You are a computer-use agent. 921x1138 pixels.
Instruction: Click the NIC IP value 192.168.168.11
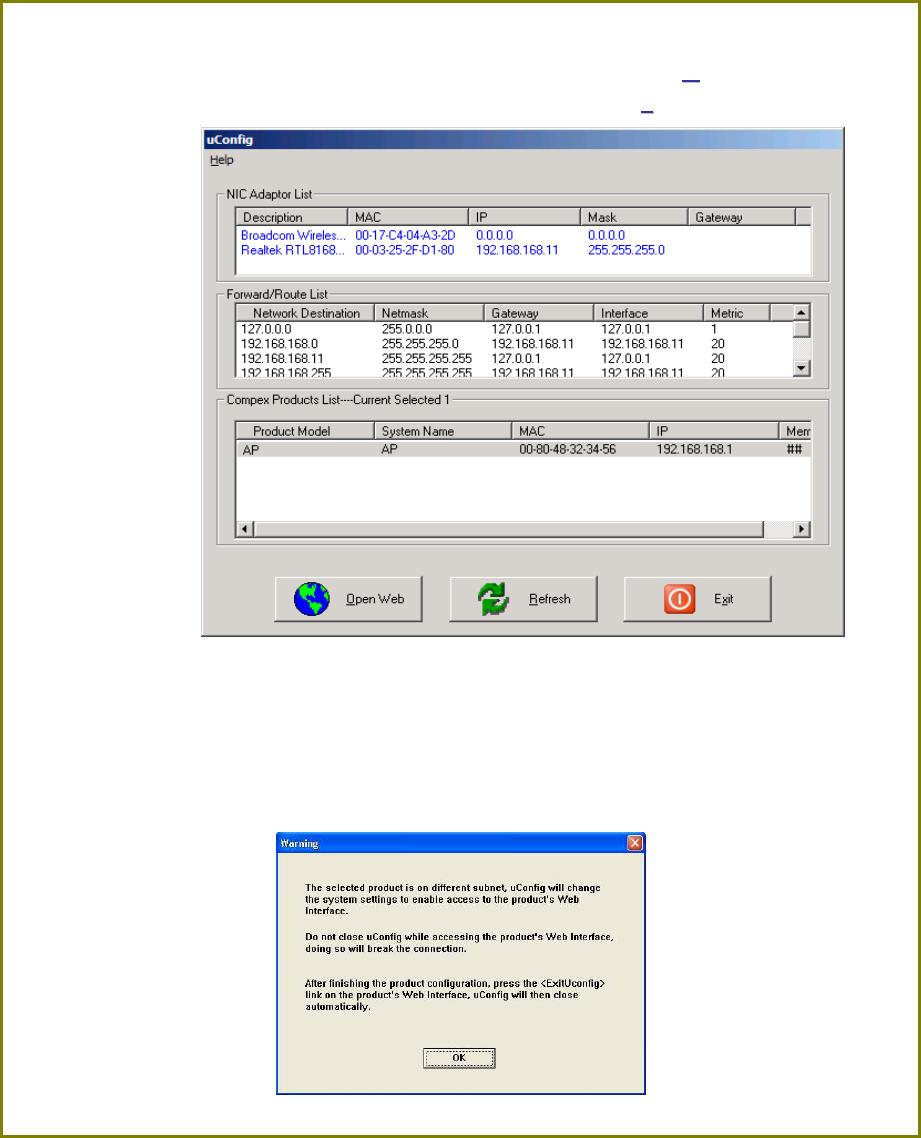(x=517, y=250)
